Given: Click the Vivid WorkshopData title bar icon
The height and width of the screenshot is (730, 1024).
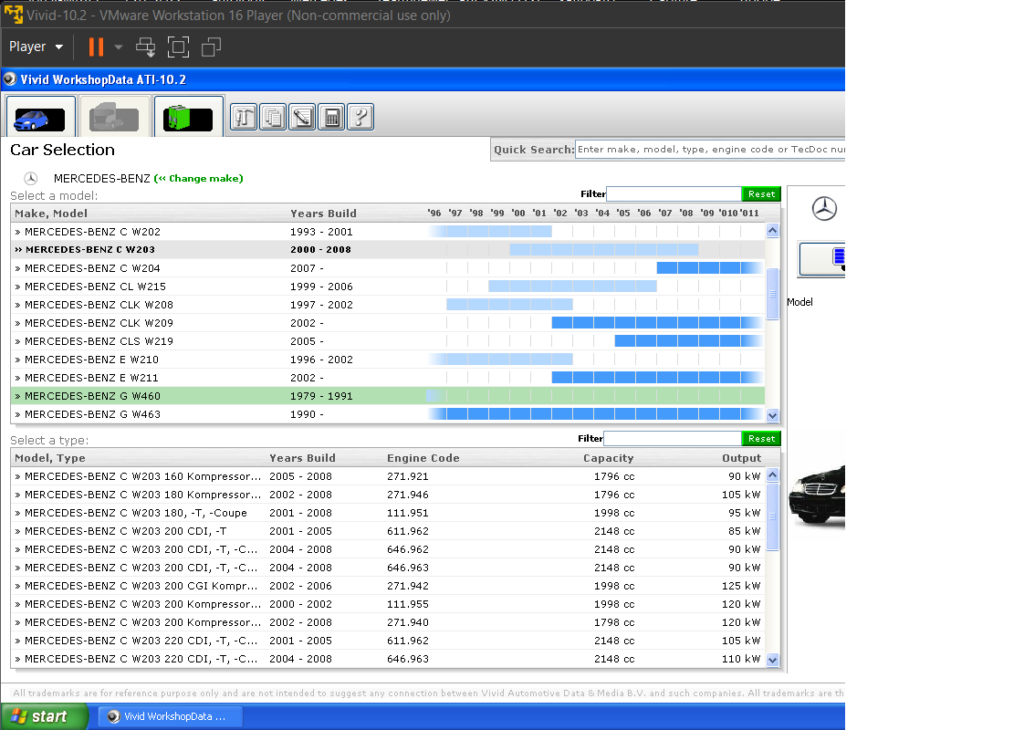Looking at the screenshot, I should pos(10,80).
